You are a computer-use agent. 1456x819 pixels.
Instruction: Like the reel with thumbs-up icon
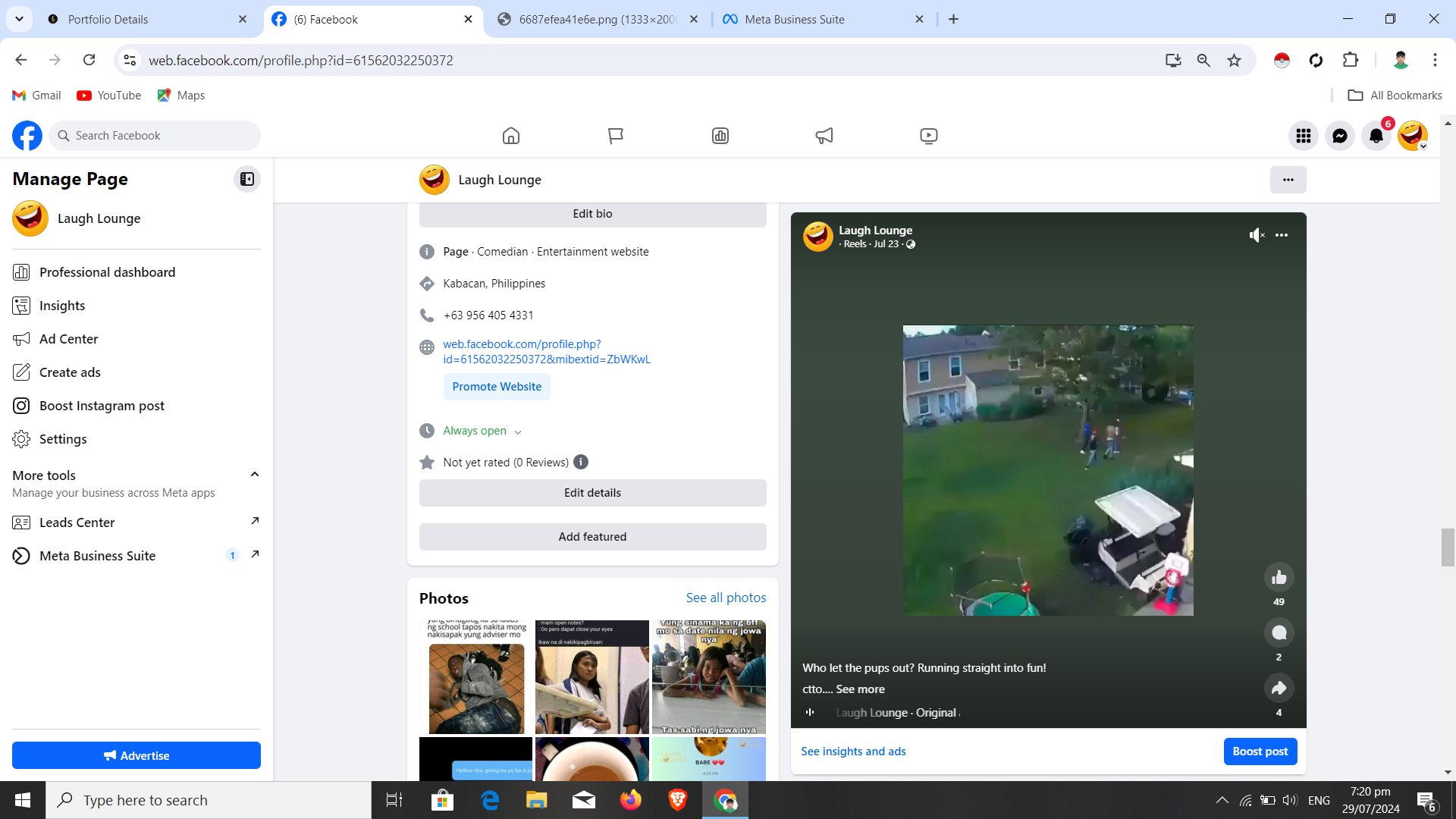[1279, 578]
